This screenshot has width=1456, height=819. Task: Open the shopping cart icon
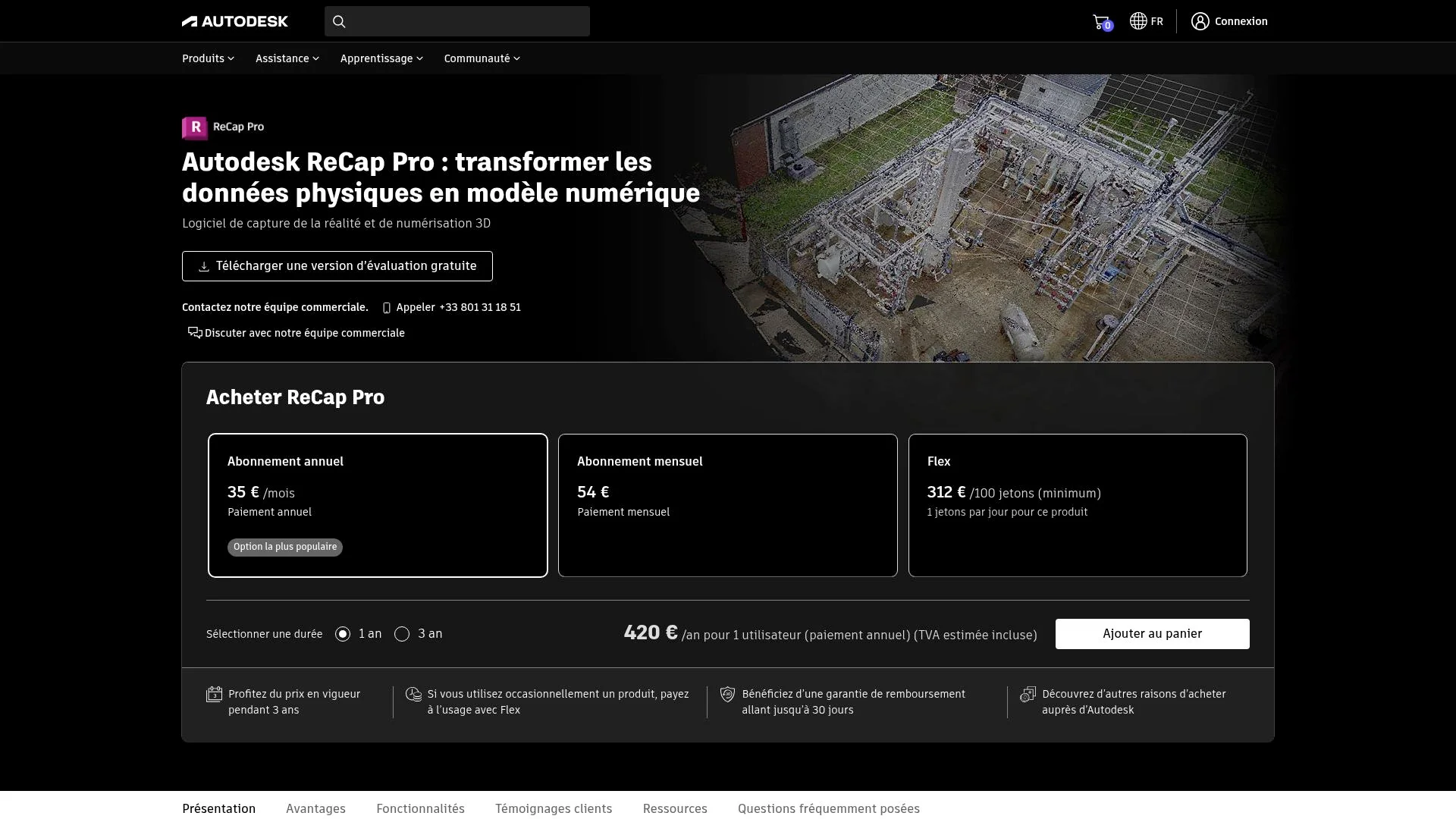pyautogui.click(x=1100, y=21)
